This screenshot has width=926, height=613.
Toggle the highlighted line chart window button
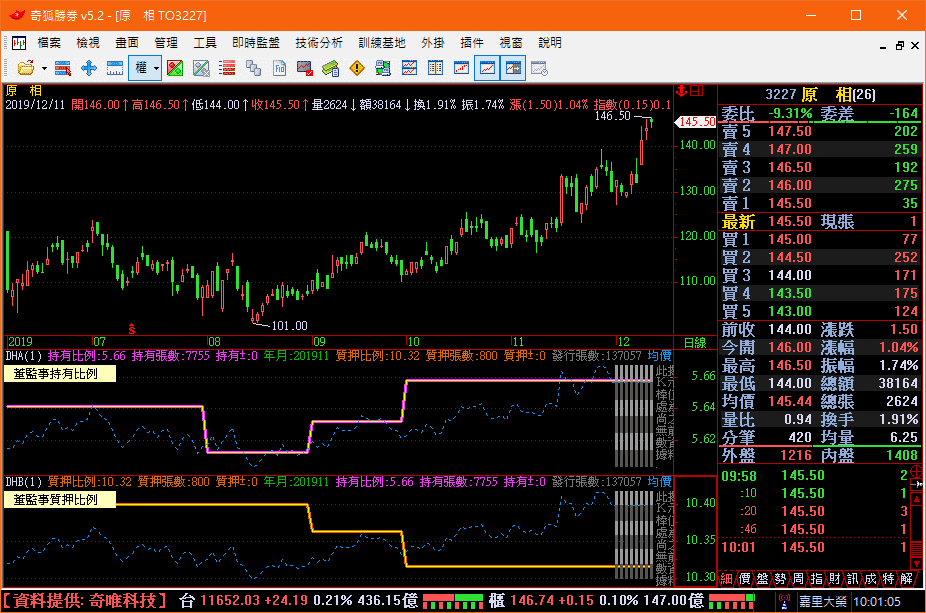coord(487,69)
